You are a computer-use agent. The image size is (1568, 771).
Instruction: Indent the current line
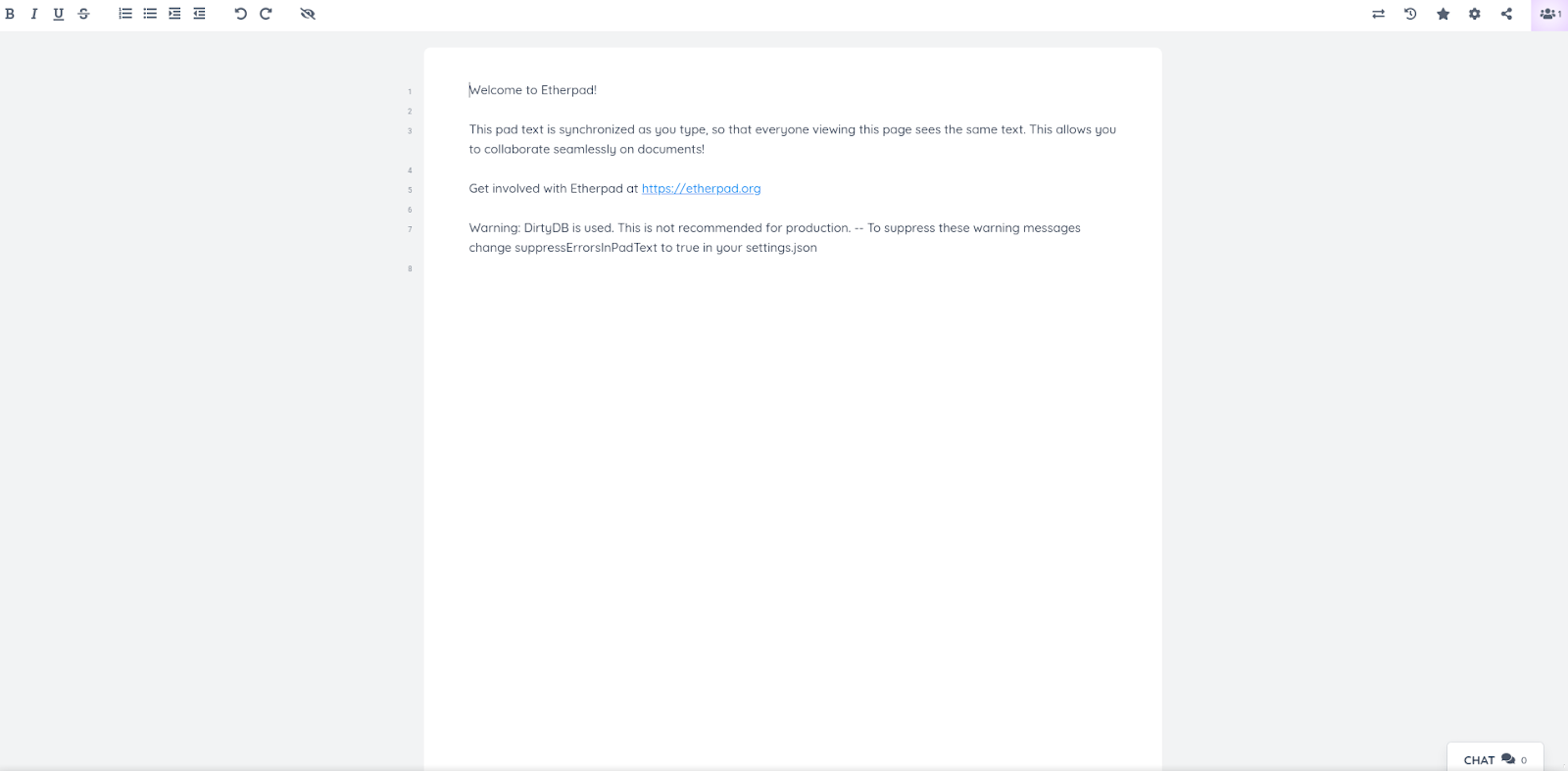tap(174, 14)
